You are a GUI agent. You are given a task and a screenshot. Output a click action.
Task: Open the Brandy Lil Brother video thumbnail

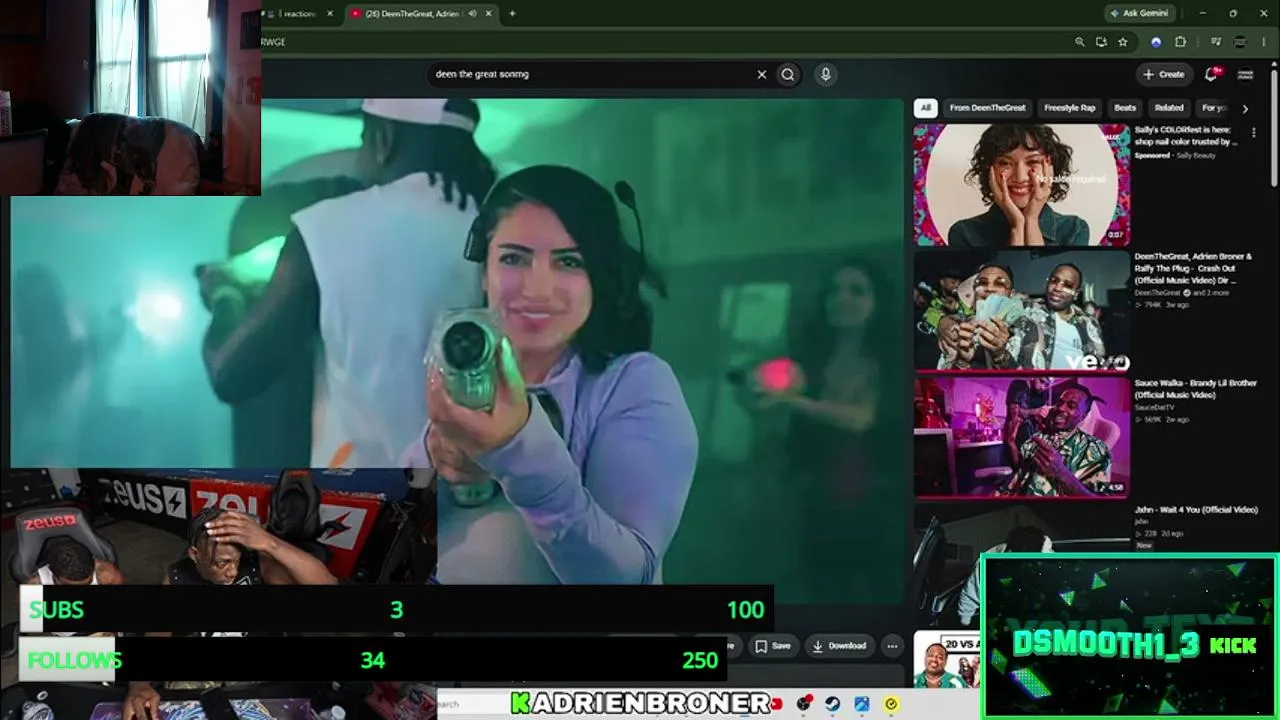click(x=1022, y=436)
